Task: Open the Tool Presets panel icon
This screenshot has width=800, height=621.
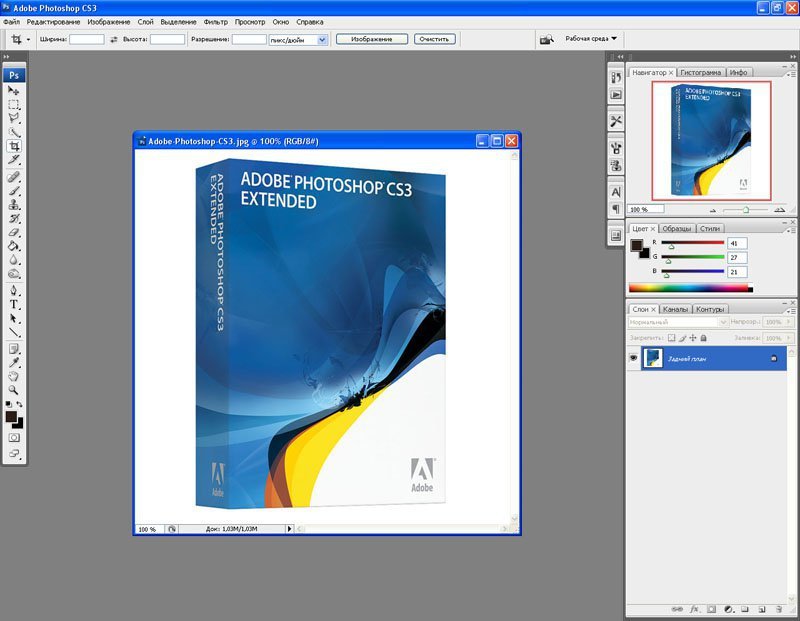Action: click(616, 121)
